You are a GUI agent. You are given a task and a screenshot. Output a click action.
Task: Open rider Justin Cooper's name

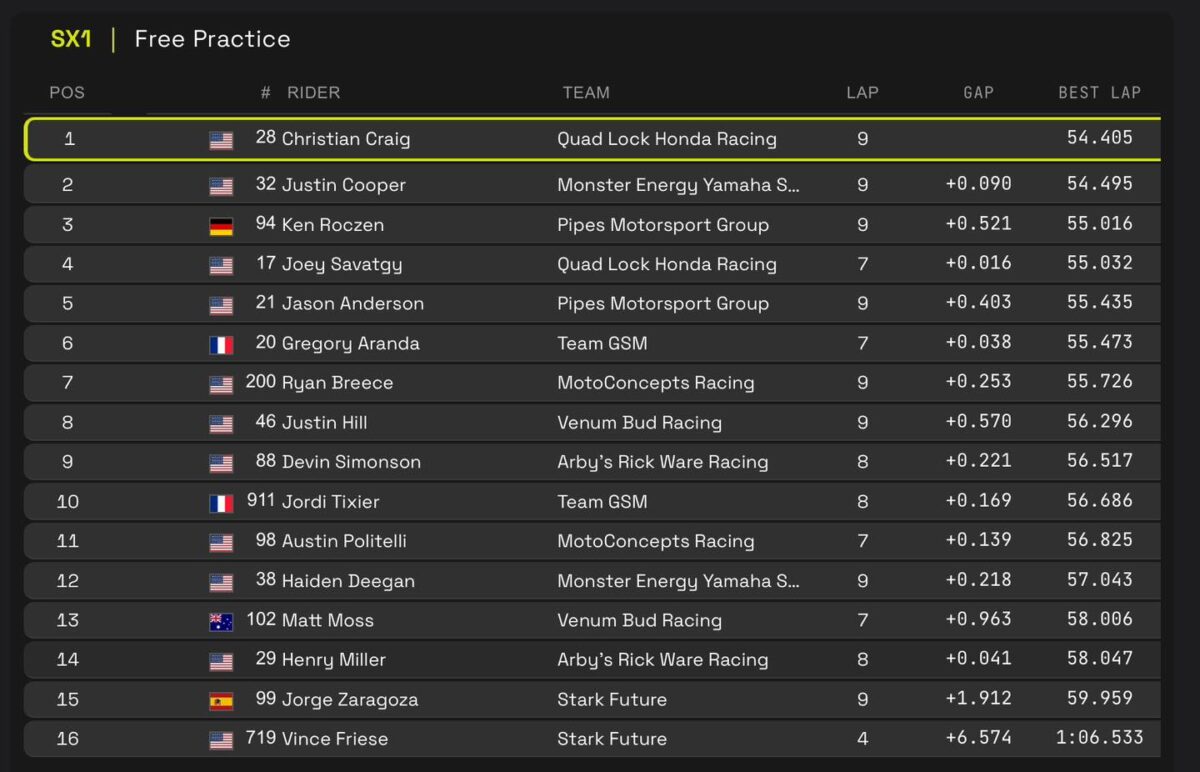pos(343,185)
